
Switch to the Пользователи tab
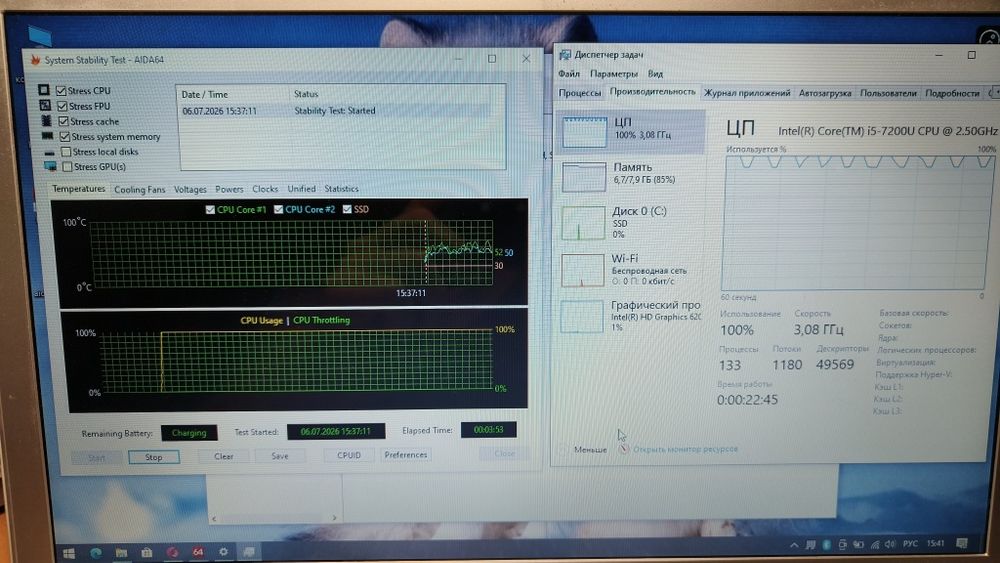tap(888, 93)
